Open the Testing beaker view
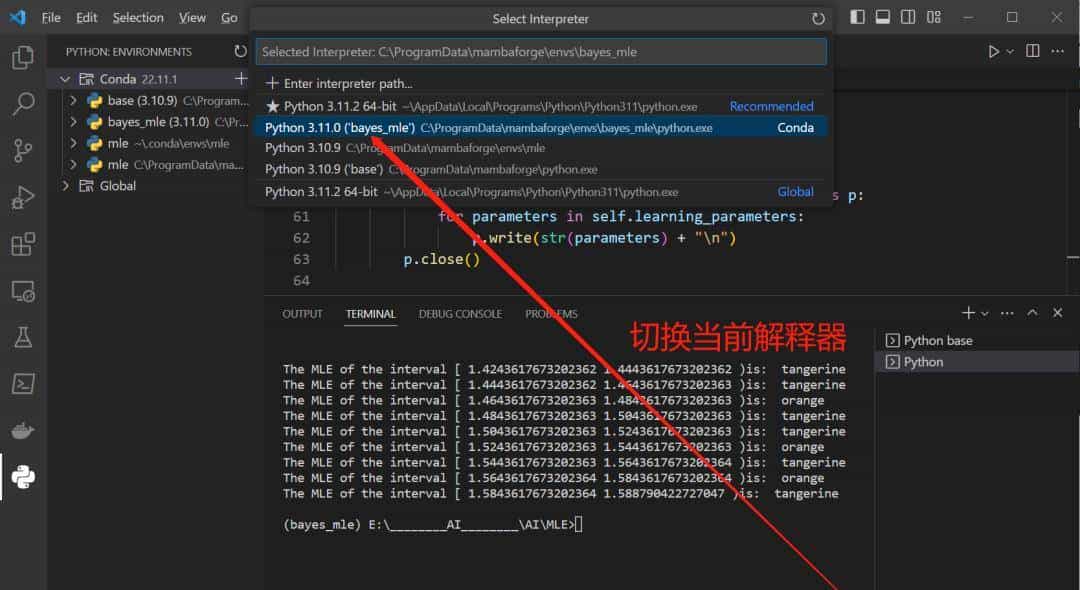The image size is (1080, 590). 22,339
